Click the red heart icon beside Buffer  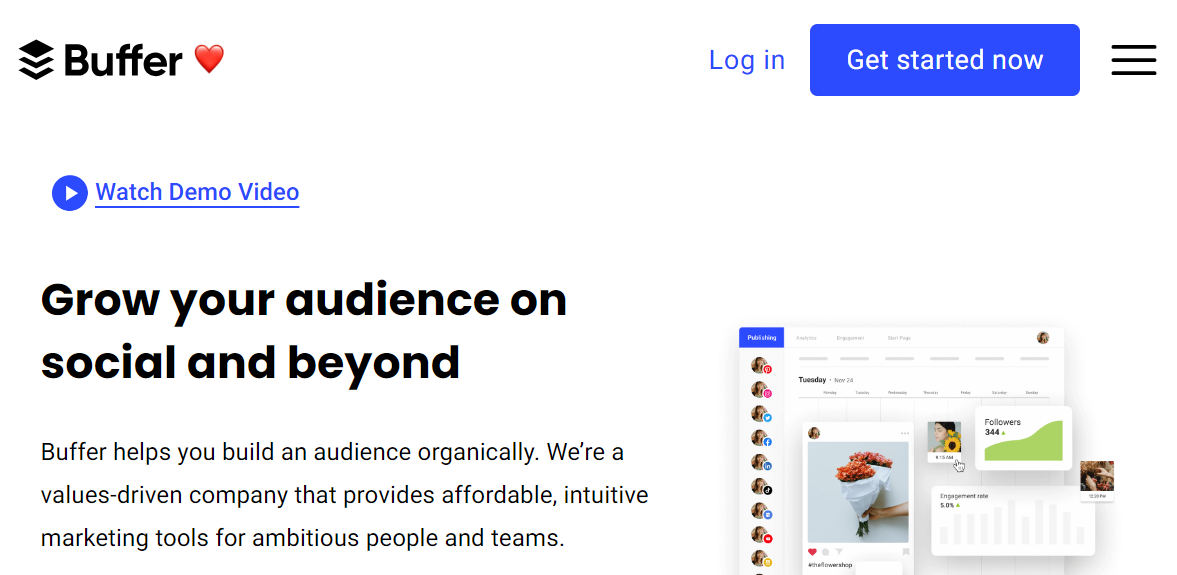pyautogui.click(x=209, y=59)
